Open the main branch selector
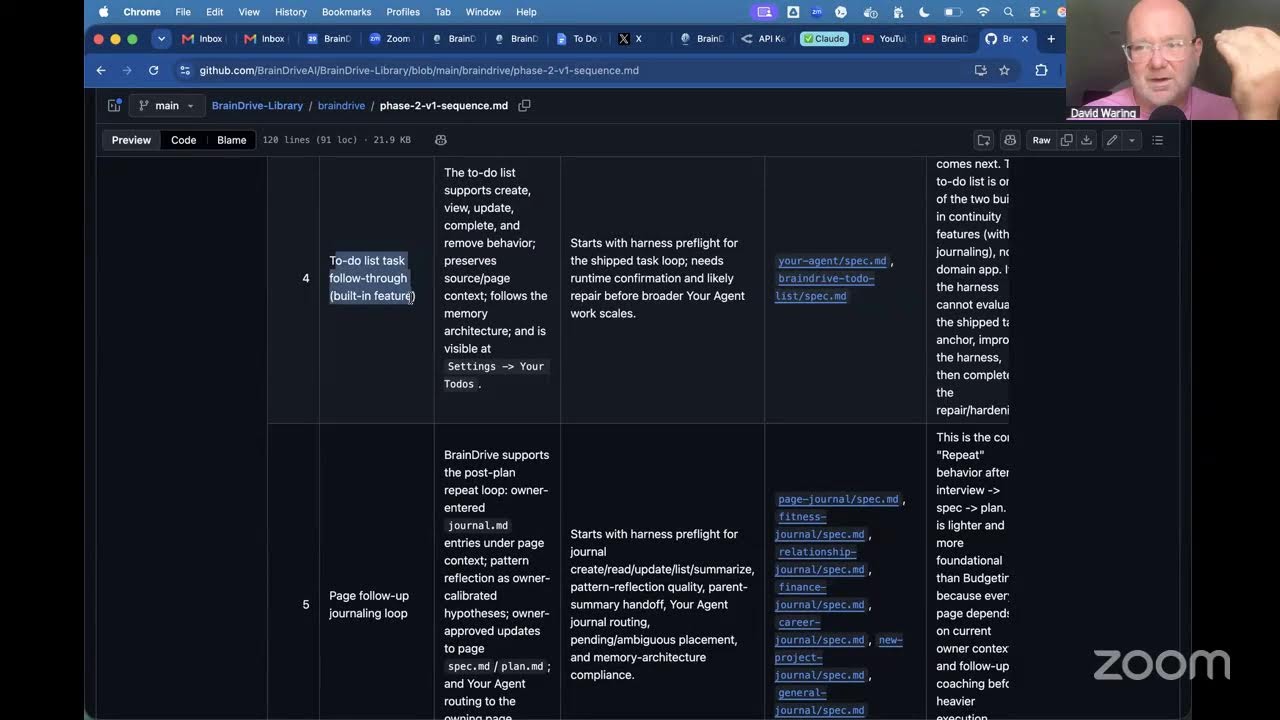 [x=166, y=105]
